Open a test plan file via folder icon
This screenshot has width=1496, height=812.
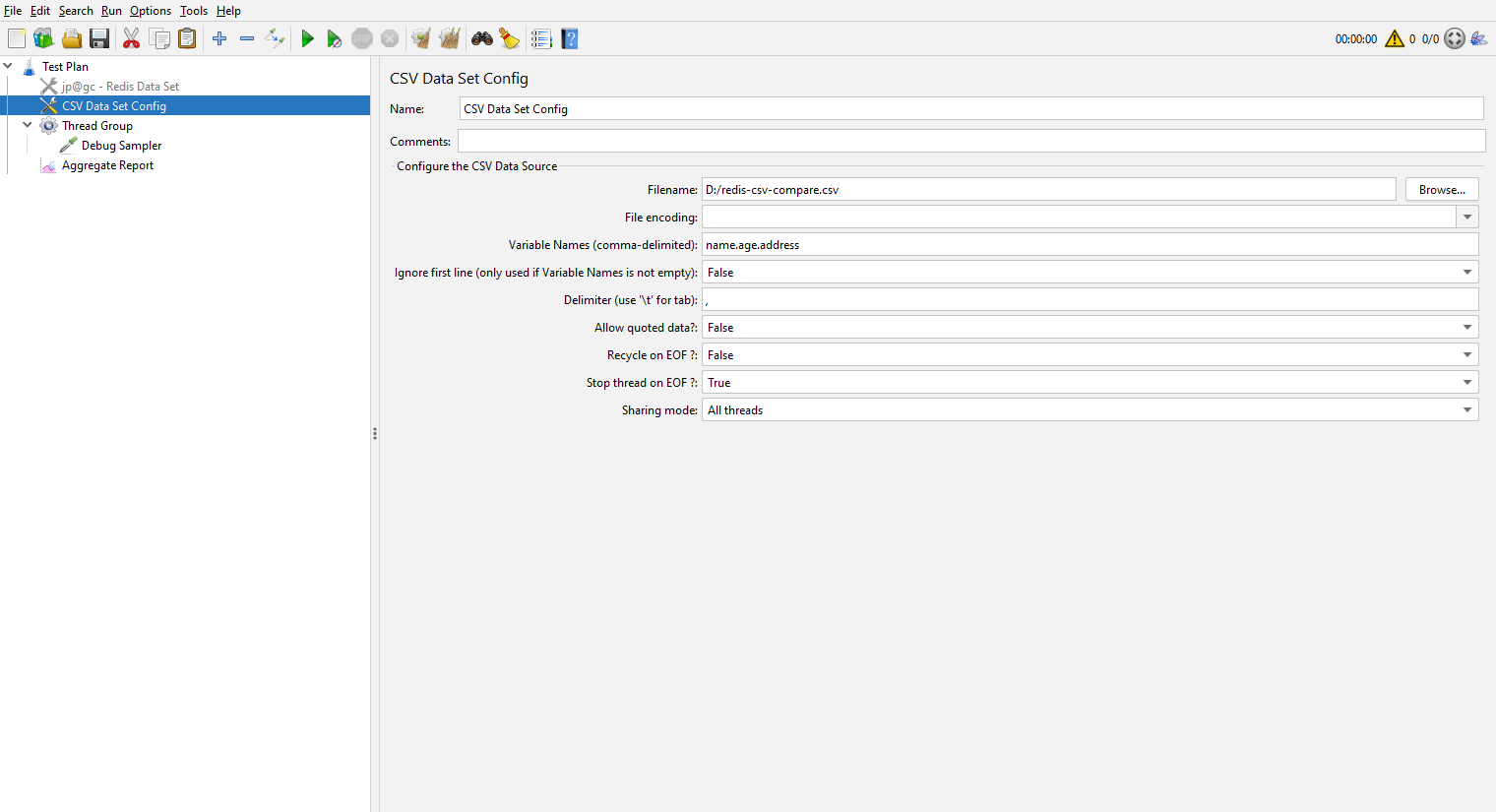(x=72, y=38)
